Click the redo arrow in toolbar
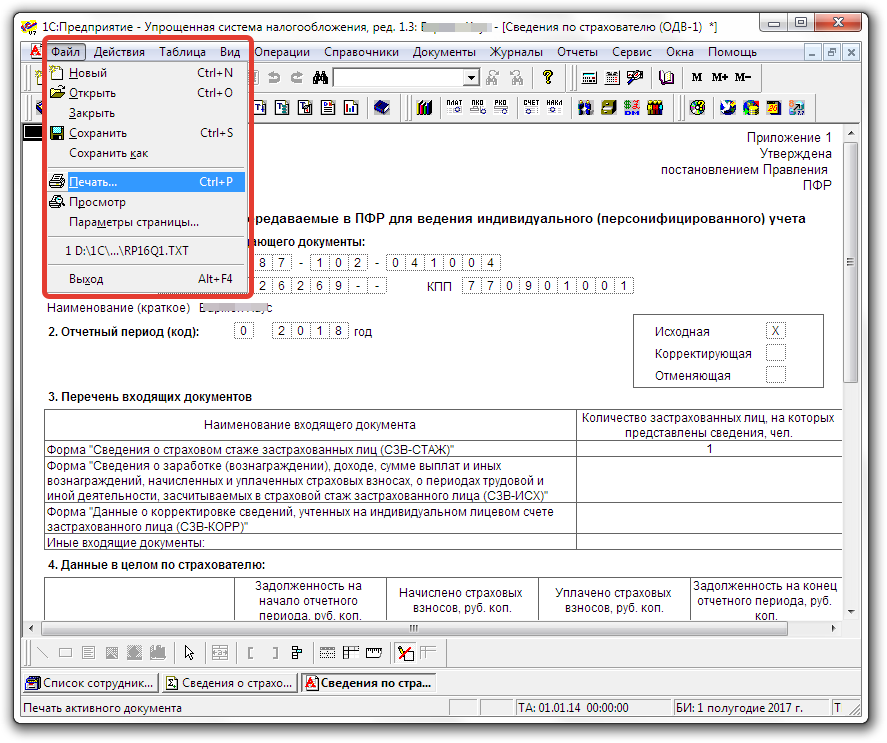The image size is (887, 743). [x=297, y=78]
